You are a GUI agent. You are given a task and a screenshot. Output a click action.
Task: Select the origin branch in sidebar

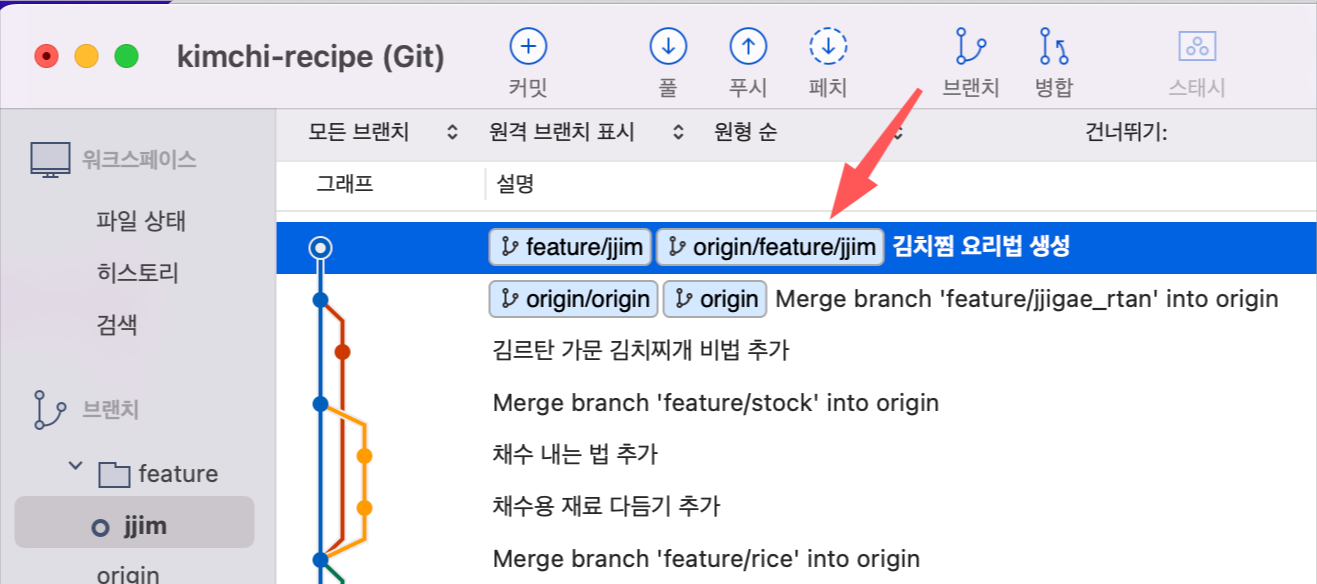point(128,574)
